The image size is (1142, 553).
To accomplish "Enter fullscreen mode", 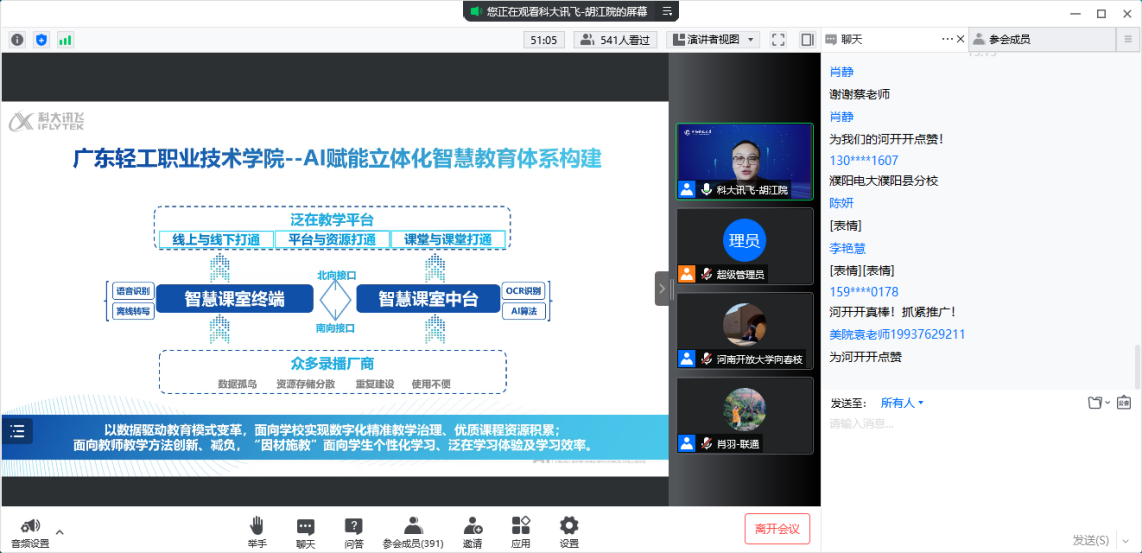I will click(778, 40).
